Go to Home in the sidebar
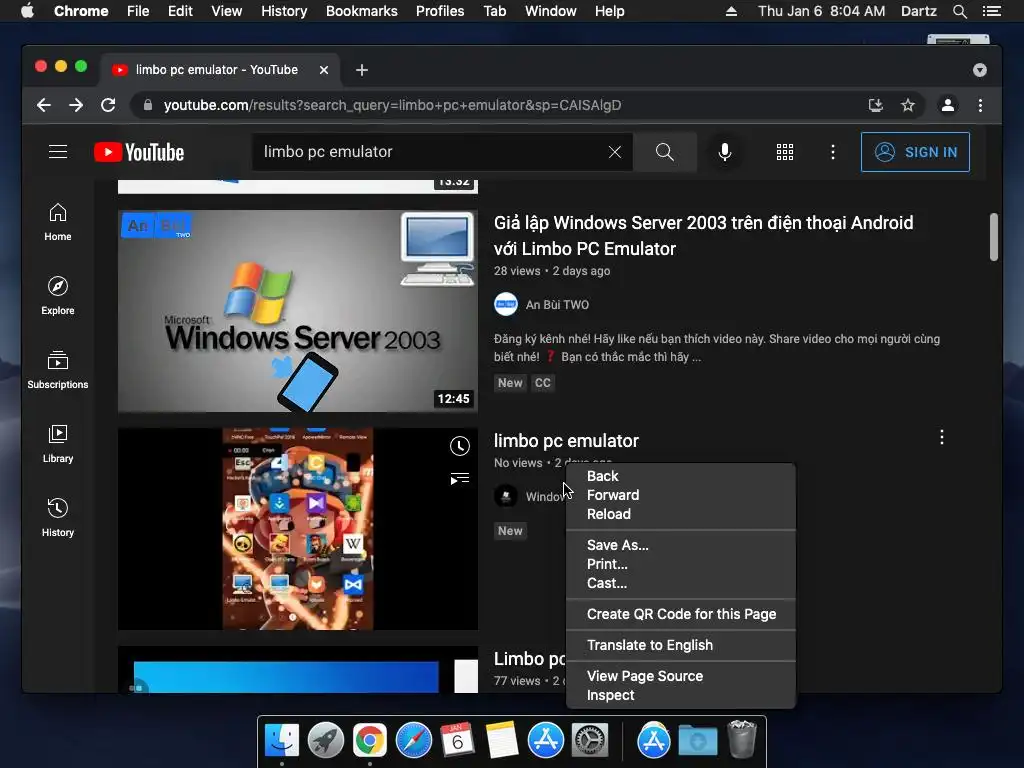The width and height of the screenshot is (1024, 768). pyautogui.click(x=58, y=223)
